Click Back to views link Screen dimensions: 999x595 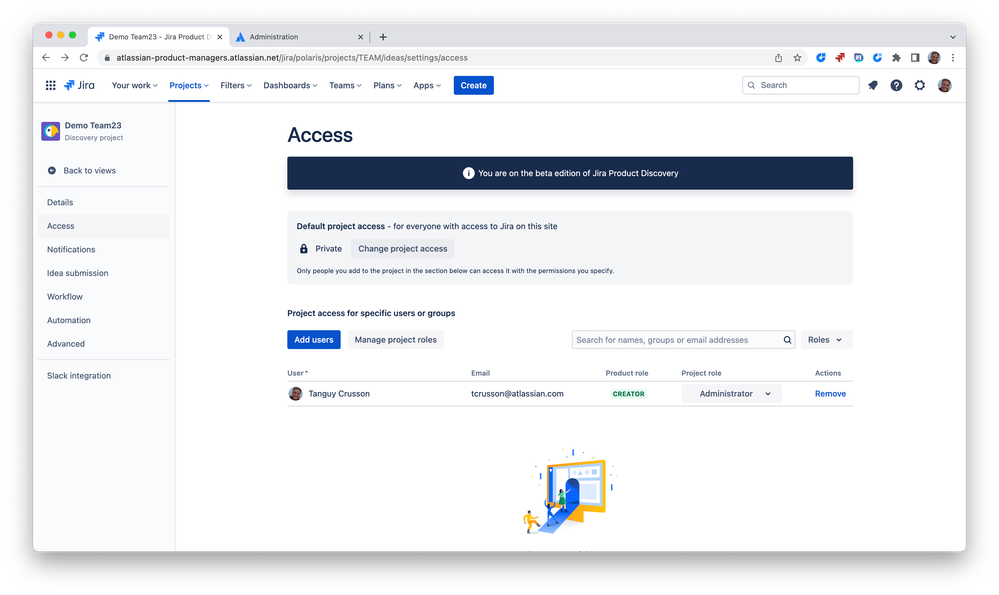coord(89,171)
